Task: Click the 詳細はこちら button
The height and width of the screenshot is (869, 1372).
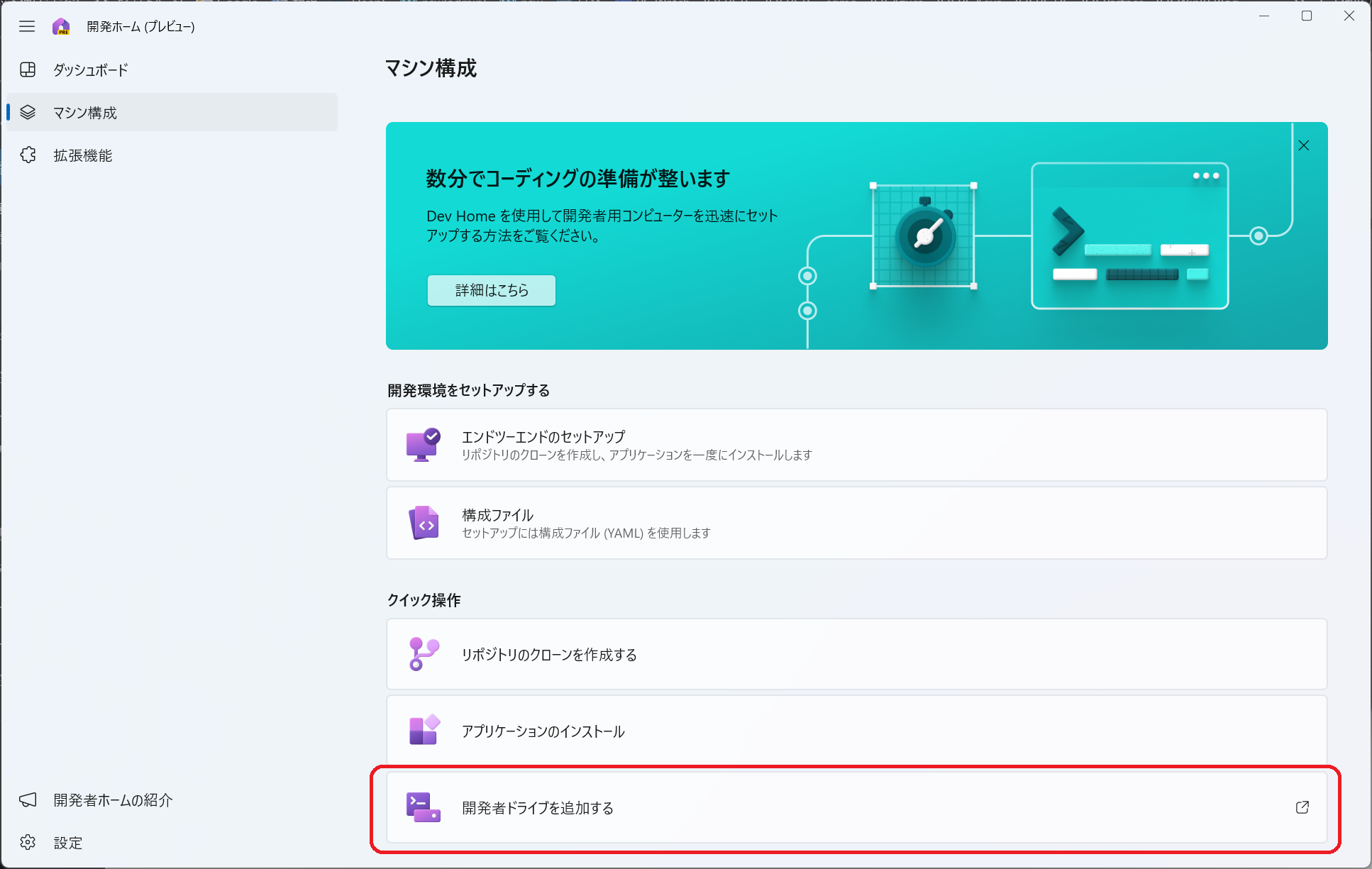Action: tap(491, 290)
